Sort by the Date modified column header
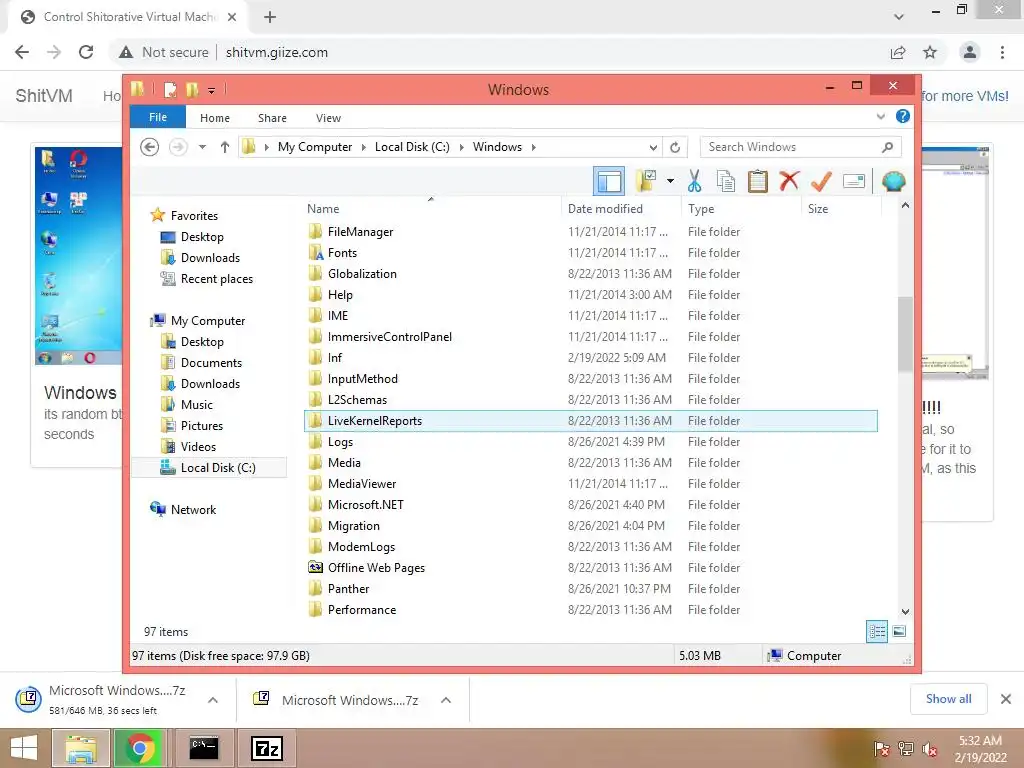The height and width of the screenshot is (768, 1024). [x=605, y=208]
